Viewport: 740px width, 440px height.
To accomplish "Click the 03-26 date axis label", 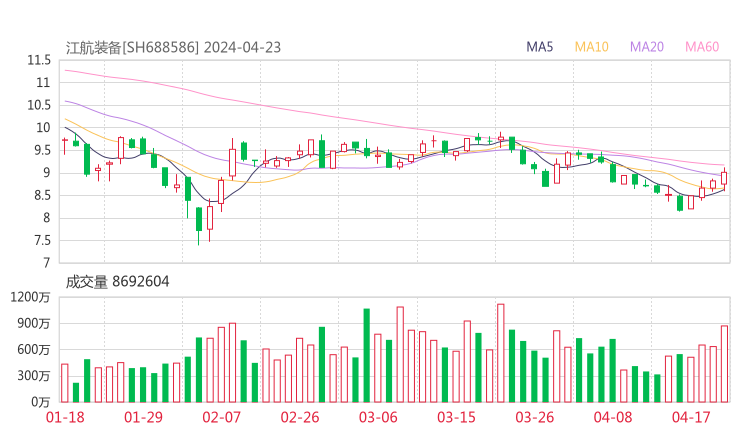I will 534,417.
